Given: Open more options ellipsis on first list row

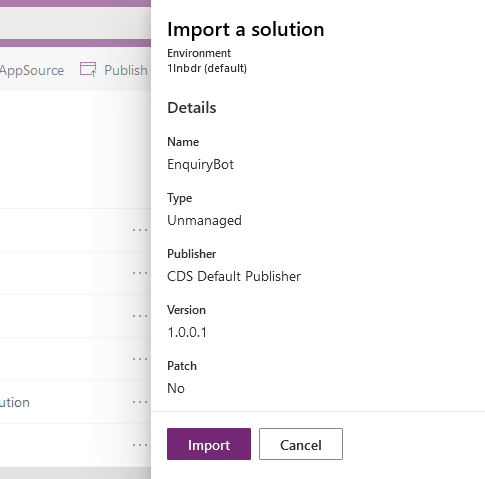Looking at the screenshot, I should 140,230.
